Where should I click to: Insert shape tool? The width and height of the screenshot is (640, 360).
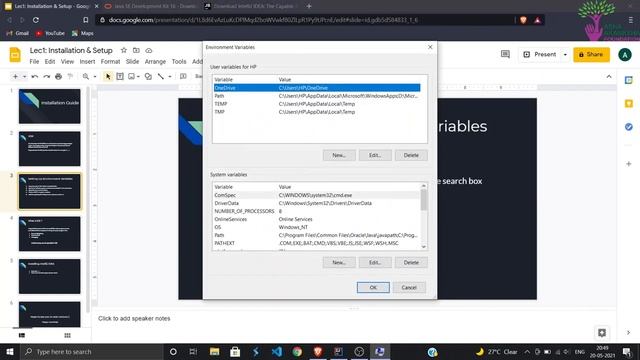148,76
